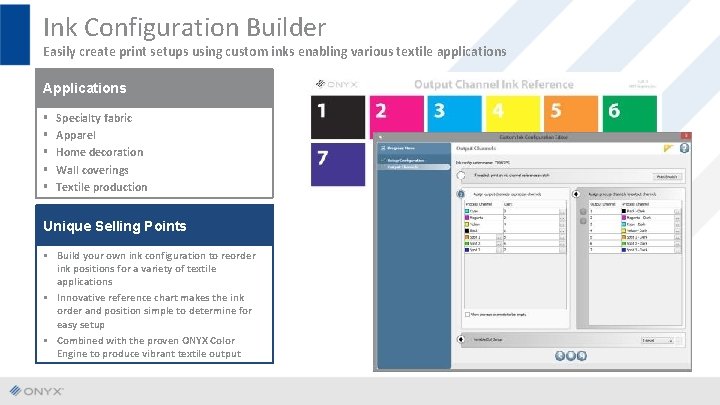720x405 pixels.
Task: Open ellipsis for output channel 5 Spot 1 row
Action: [x=677, y=238]
